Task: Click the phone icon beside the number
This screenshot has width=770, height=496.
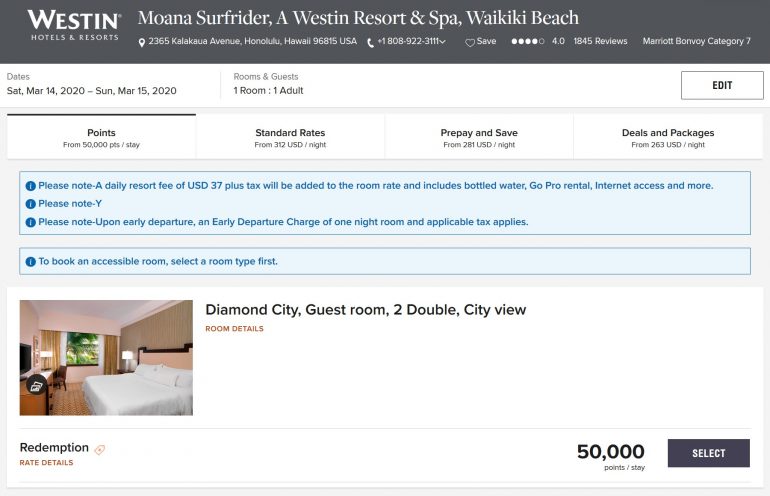Action: tap(371, 42)
